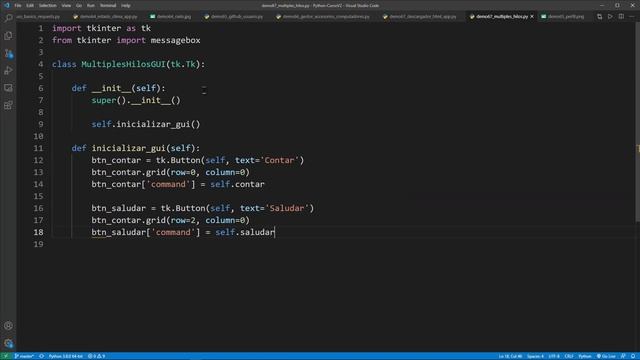The width and height of the screenshot is (640, 360).
Task: Open the Selection menu
Action: click(x=47, y=6)
